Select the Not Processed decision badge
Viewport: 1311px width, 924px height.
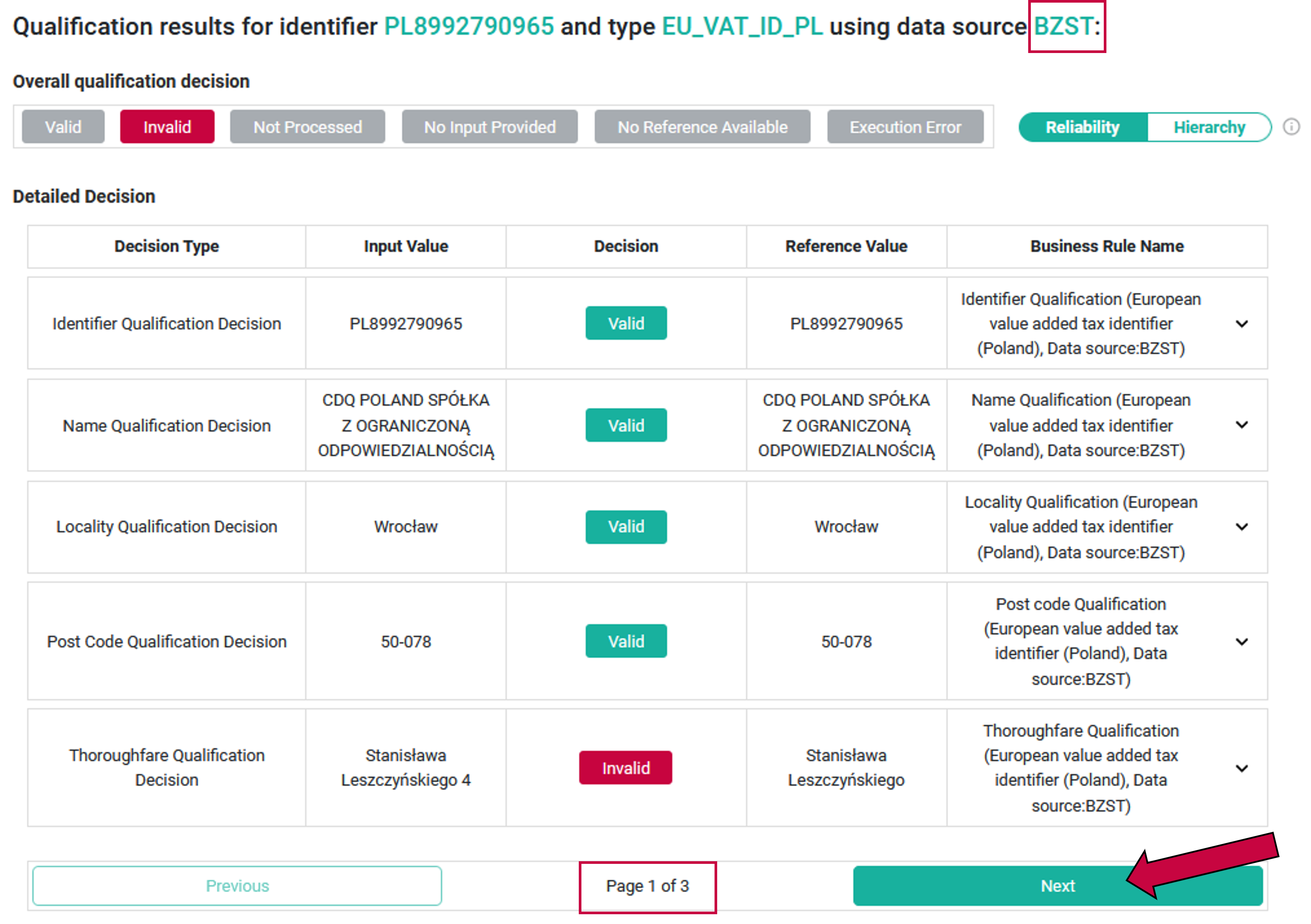[x=307, y=127]
